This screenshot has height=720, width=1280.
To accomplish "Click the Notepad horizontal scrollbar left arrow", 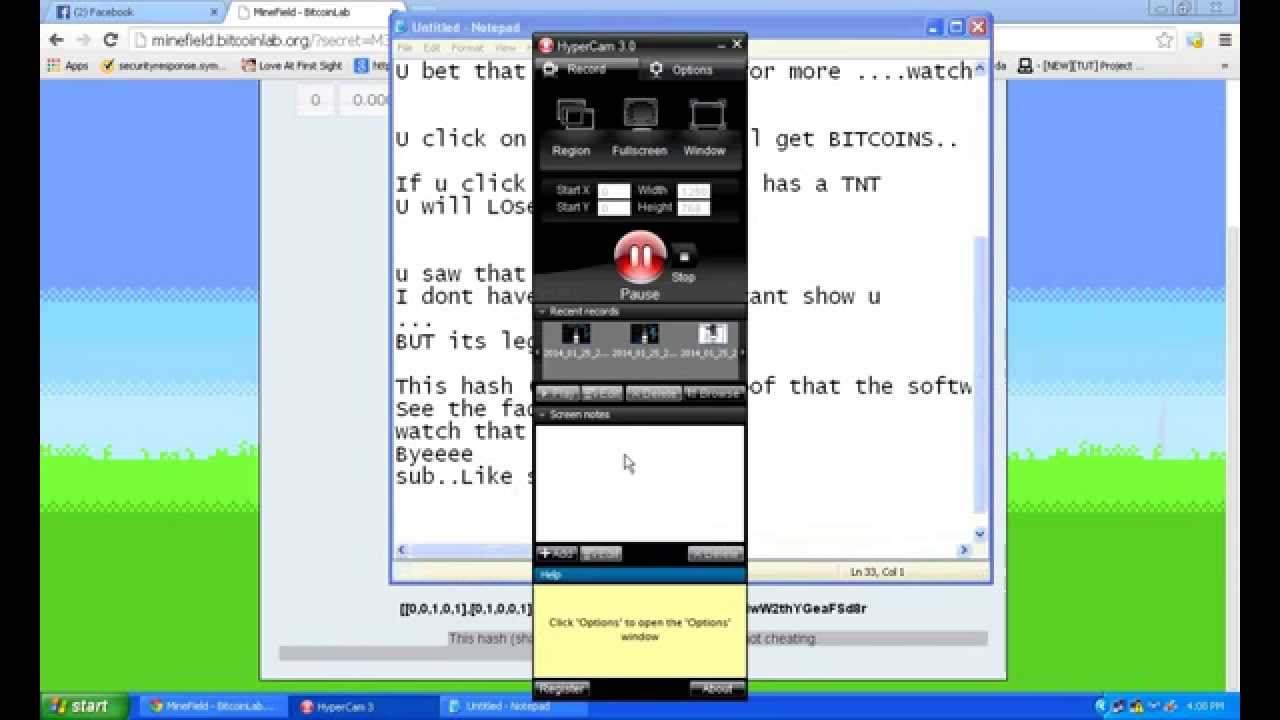I will pos(402,550).
